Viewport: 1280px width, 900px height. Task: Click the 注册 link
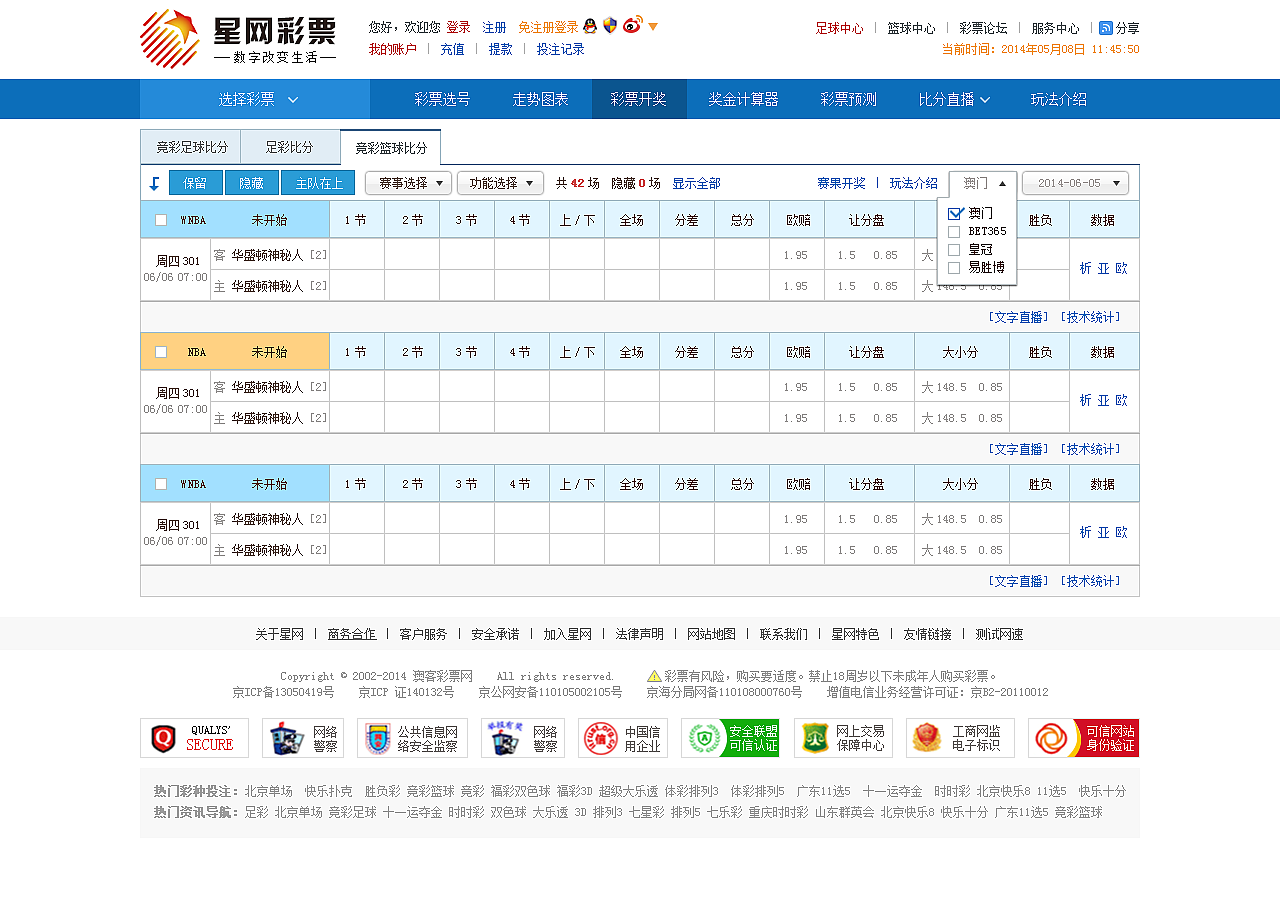494,28
